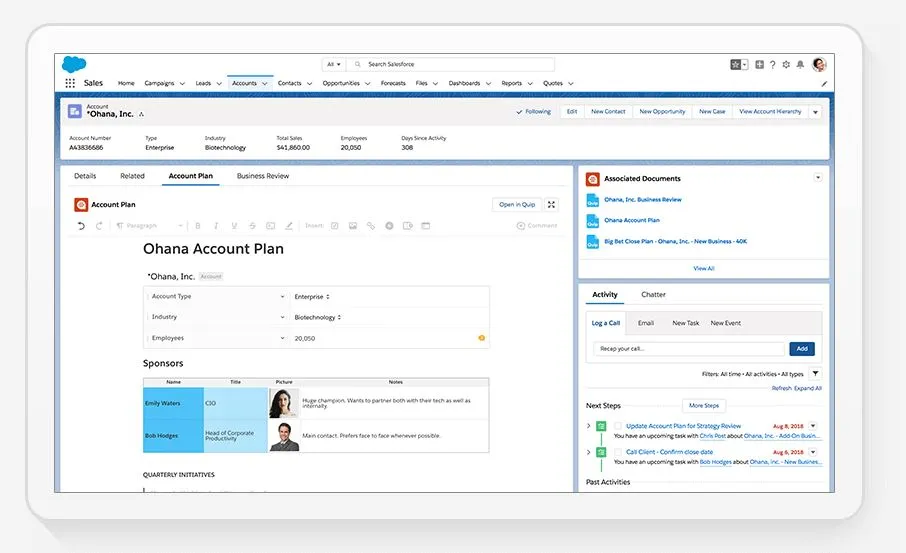Open the Enterprise account type picklist
This screenshot has height=553, width=906.
(312, 296)
